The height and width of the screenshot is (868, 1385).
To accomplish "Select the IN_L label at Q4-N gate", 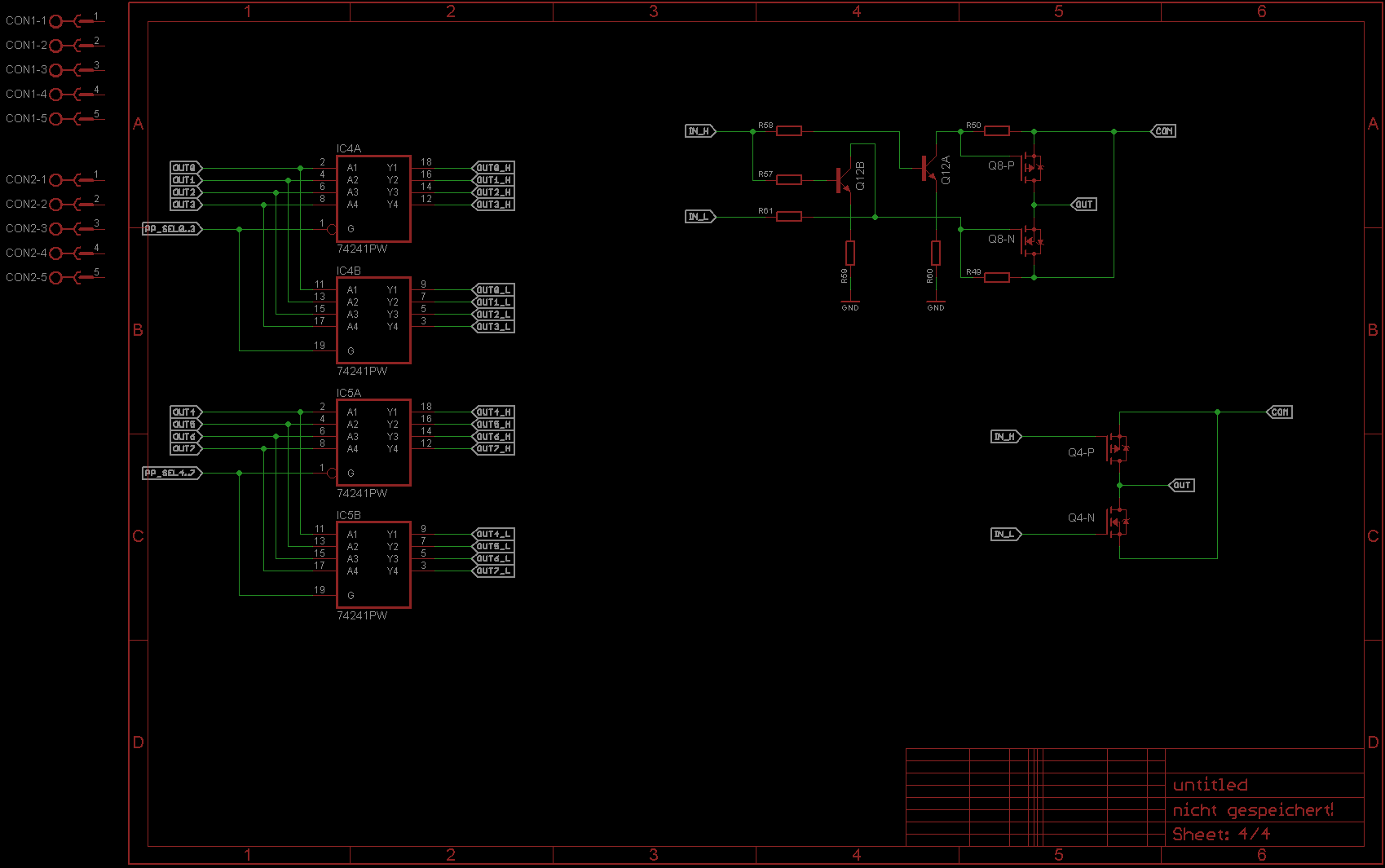I will (1006, 534).
